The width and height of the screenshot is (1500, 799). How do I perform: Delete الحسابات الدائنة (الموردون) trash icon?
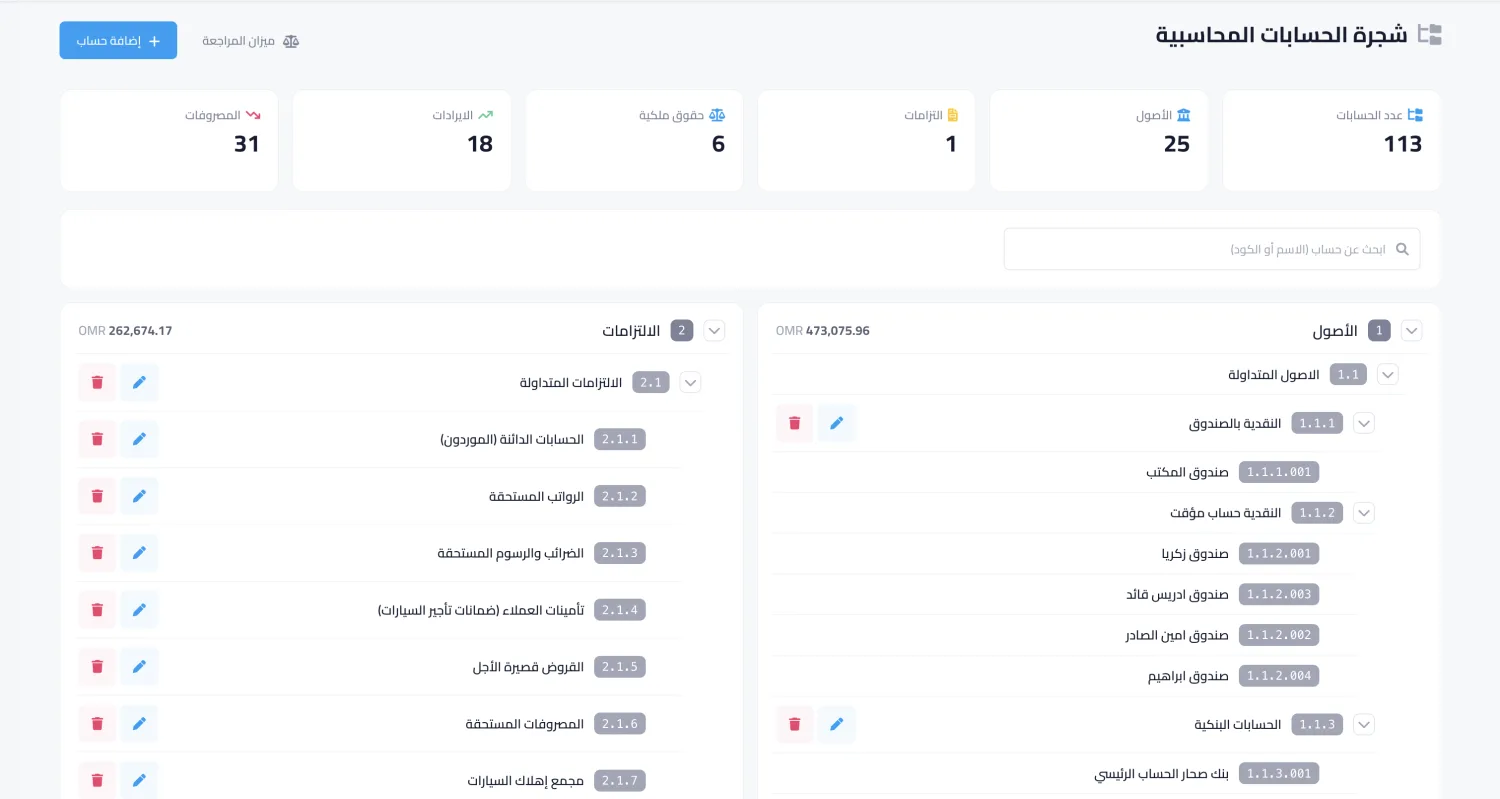[x=97, y=439]
